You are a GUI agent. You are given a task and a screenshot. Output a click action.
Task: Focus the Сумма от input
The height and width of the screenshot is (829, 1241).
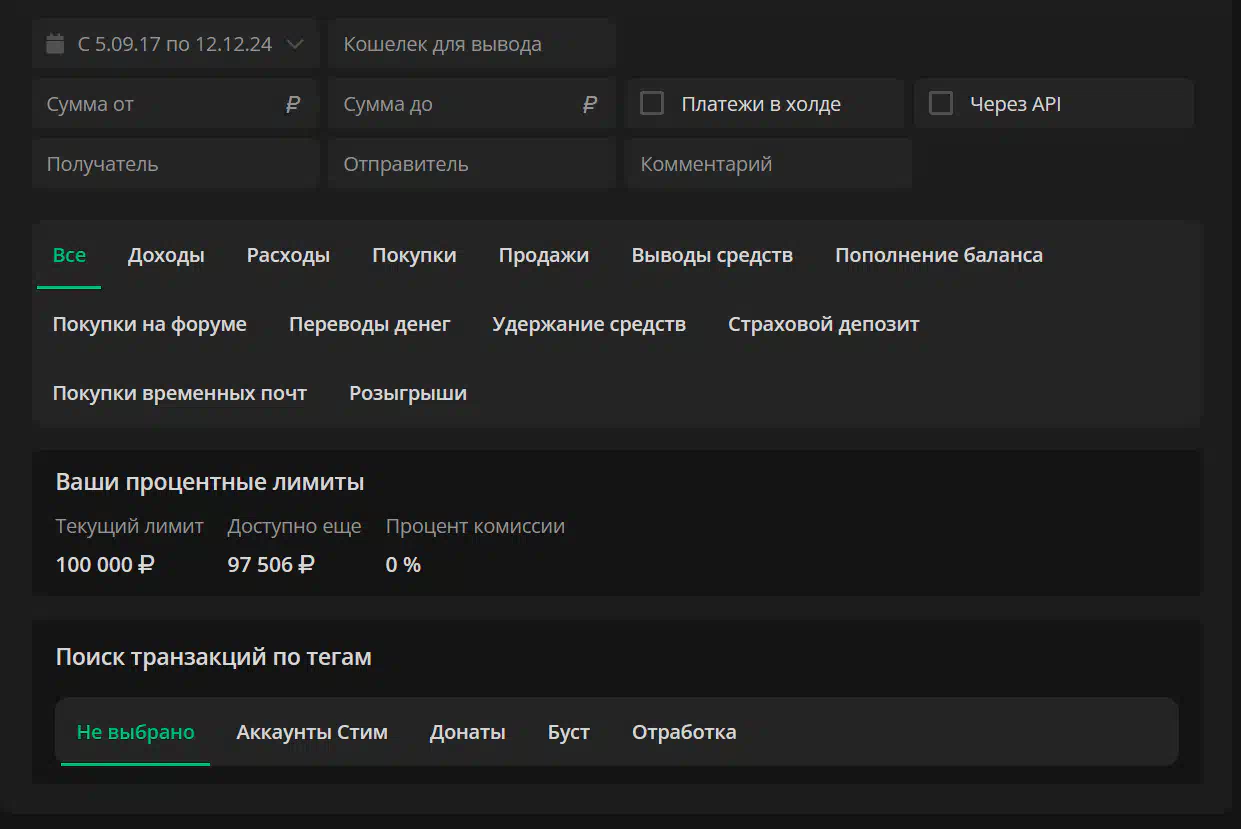pos(176,104)
